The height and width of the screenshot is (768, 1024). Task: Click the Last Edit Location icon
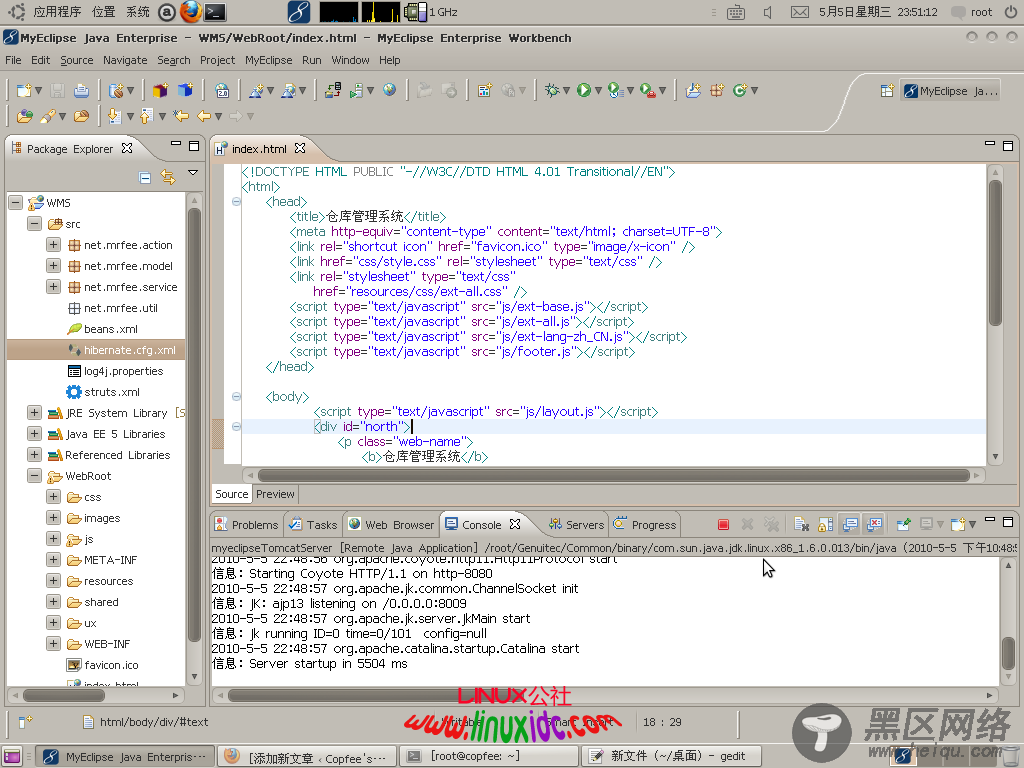tap(181, 116)
